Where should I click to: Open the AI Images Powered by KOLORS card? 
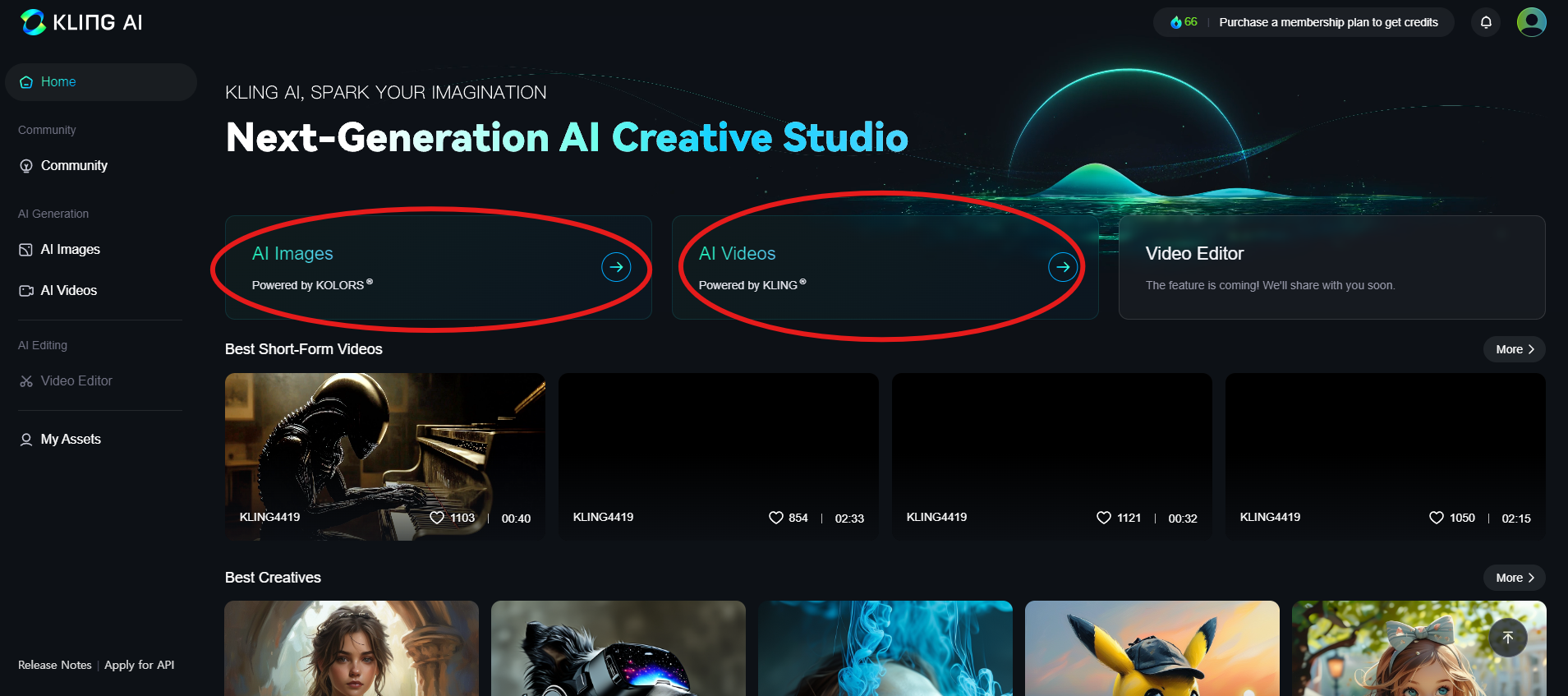coord(439,267)
